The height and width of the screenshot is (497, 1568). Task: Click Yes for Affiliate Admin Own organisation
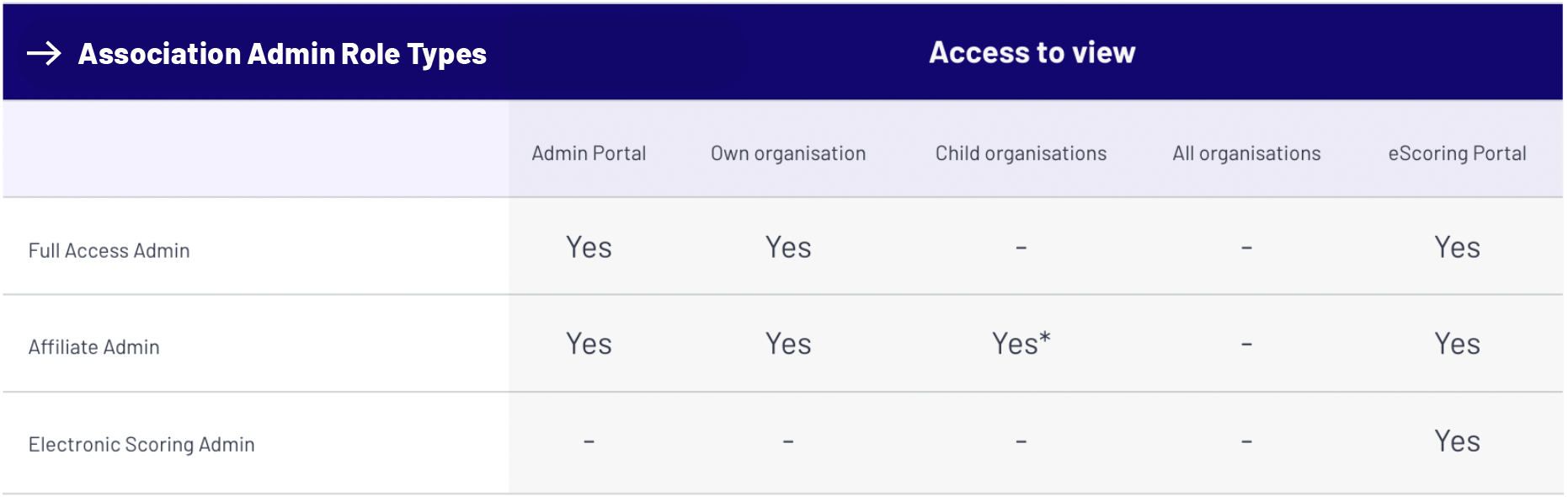click(788, 344)
